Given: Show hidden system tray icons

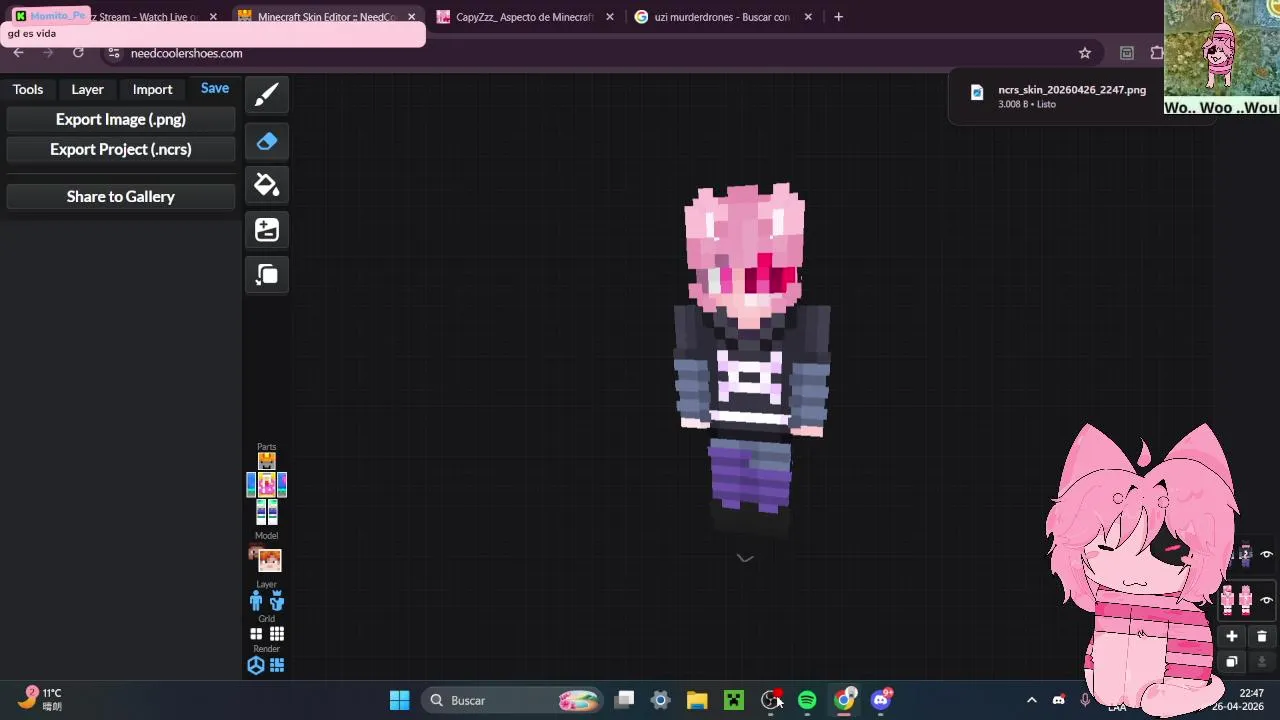Looking at the screenshot, I should pos(1032,700).
